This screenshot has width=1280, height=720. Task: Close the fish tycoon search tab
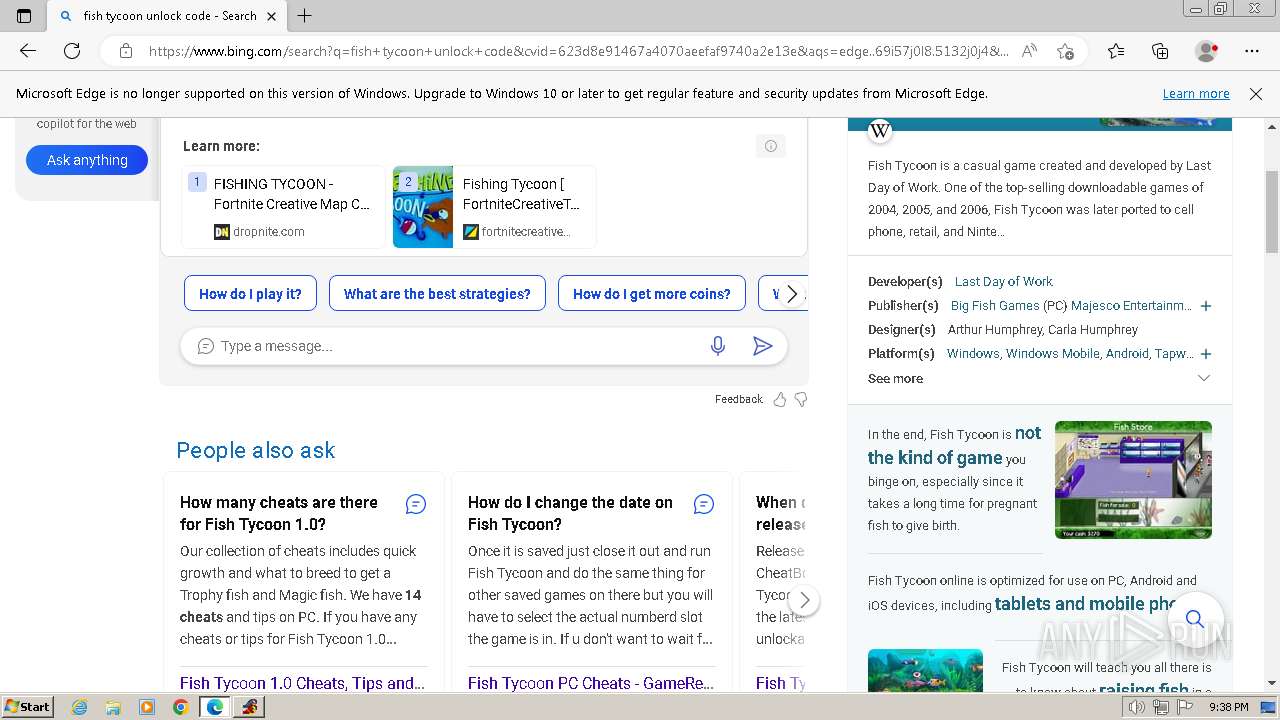[x=272, y=15]
